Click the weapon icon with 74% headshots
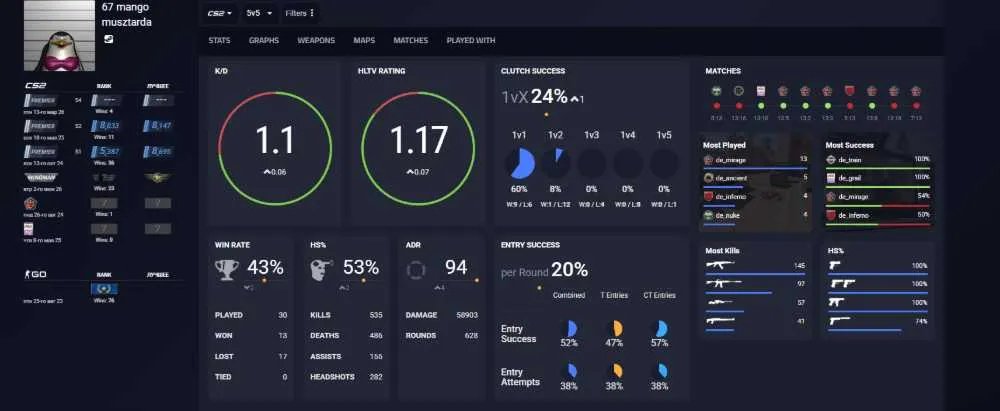The width and height of the screenshot is (1000, 411). click(840, 321)
